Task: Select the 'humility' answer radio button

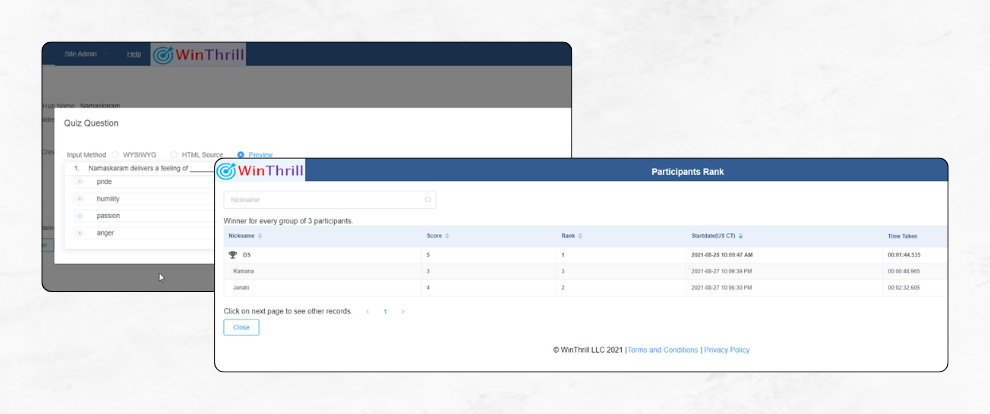Action: coord(80,199)
